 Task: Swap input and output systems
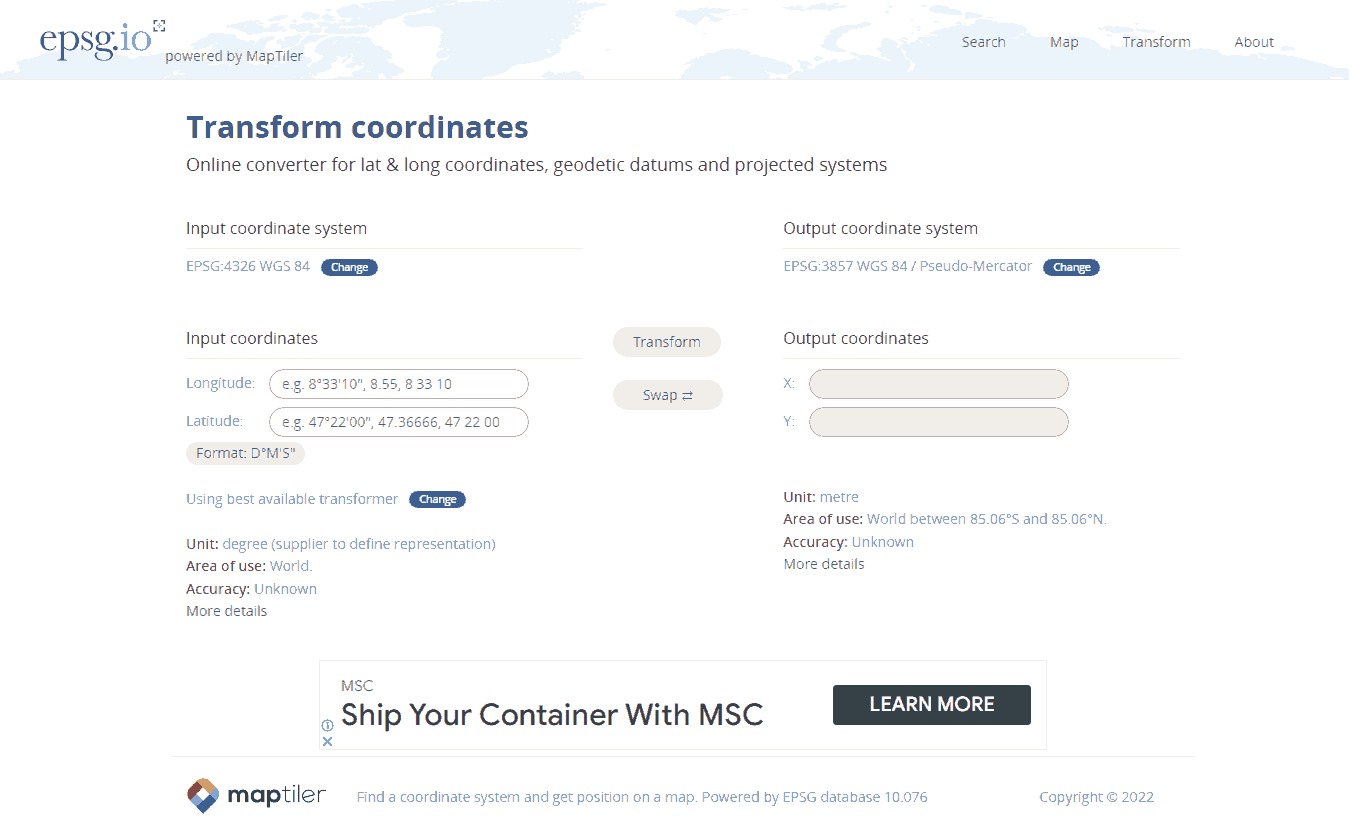point(667,395)
